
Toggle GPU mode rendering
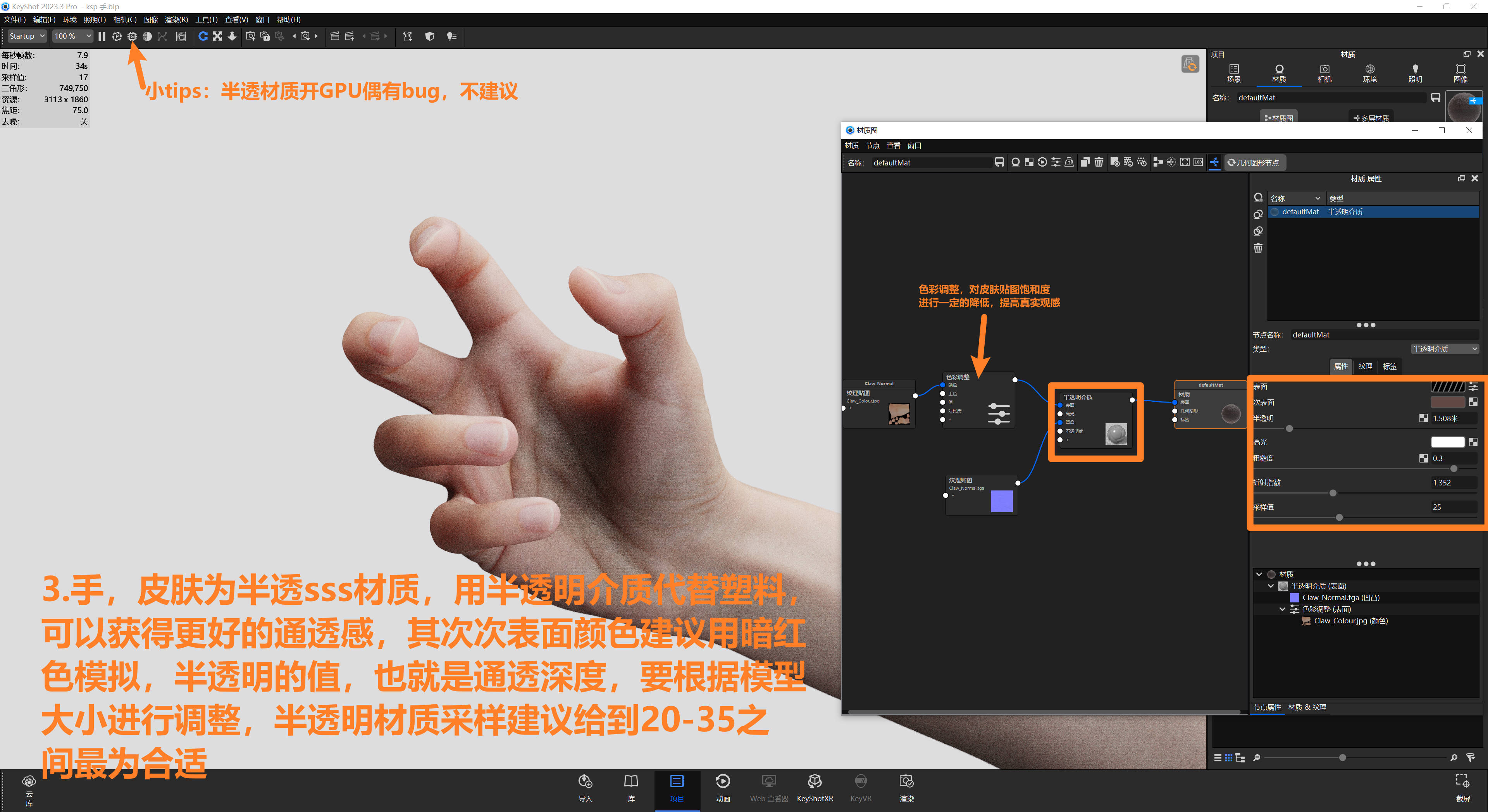[x=132, y=36]
